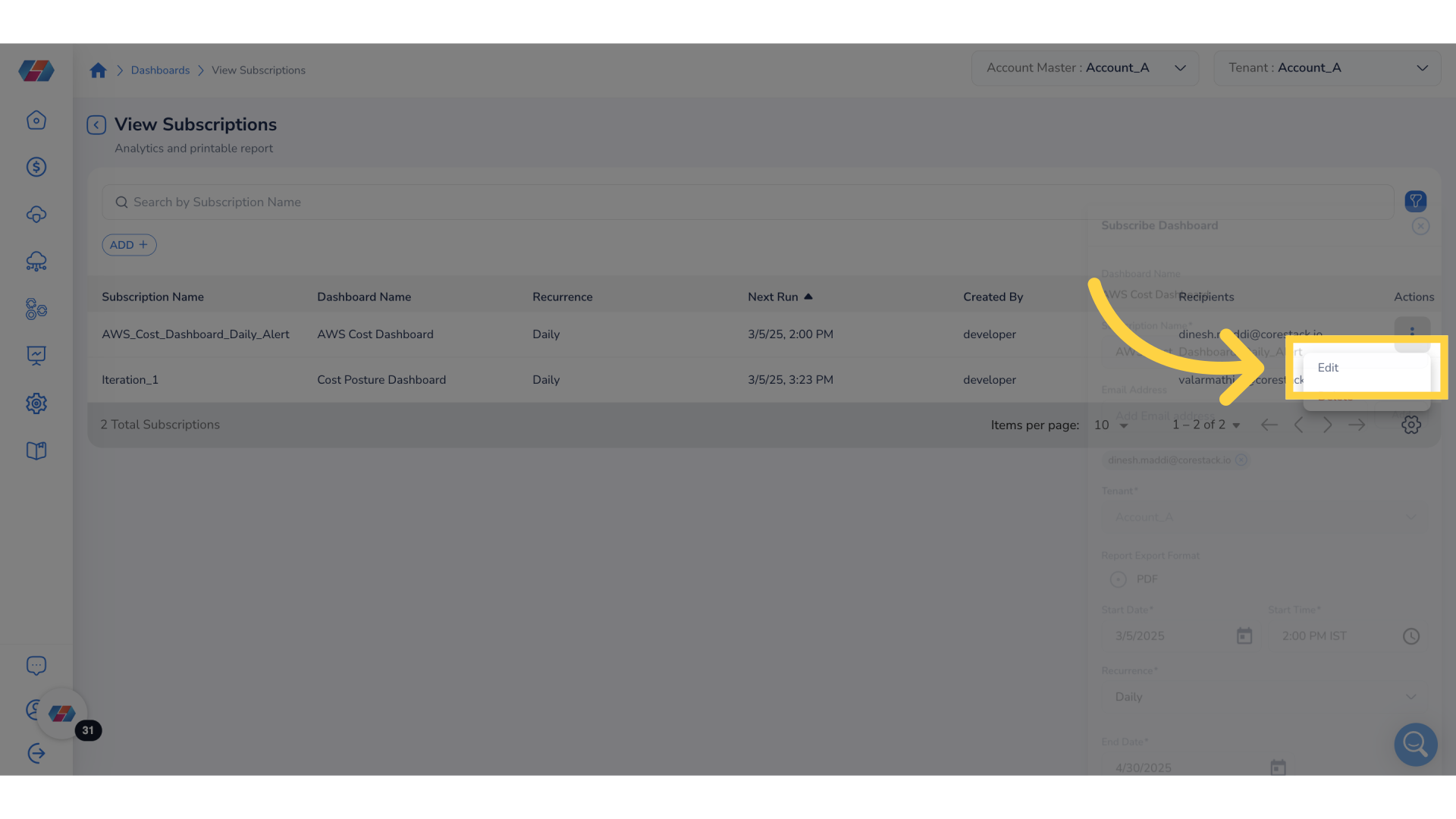Click the Dashboard Name column header
Image resolution: width=1456 pixels, height=819 pixels.
[364, 297]
